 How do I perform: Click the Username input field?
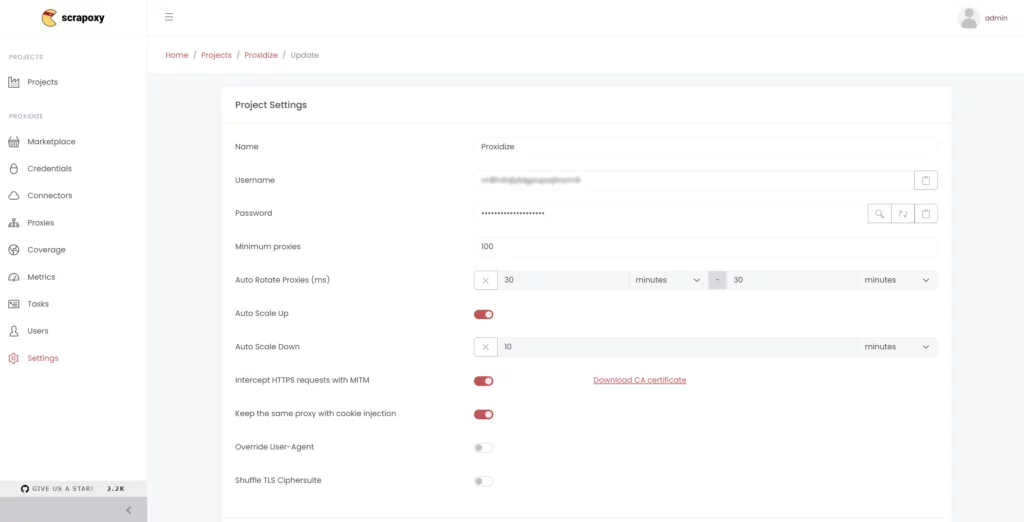pos(694,180)
